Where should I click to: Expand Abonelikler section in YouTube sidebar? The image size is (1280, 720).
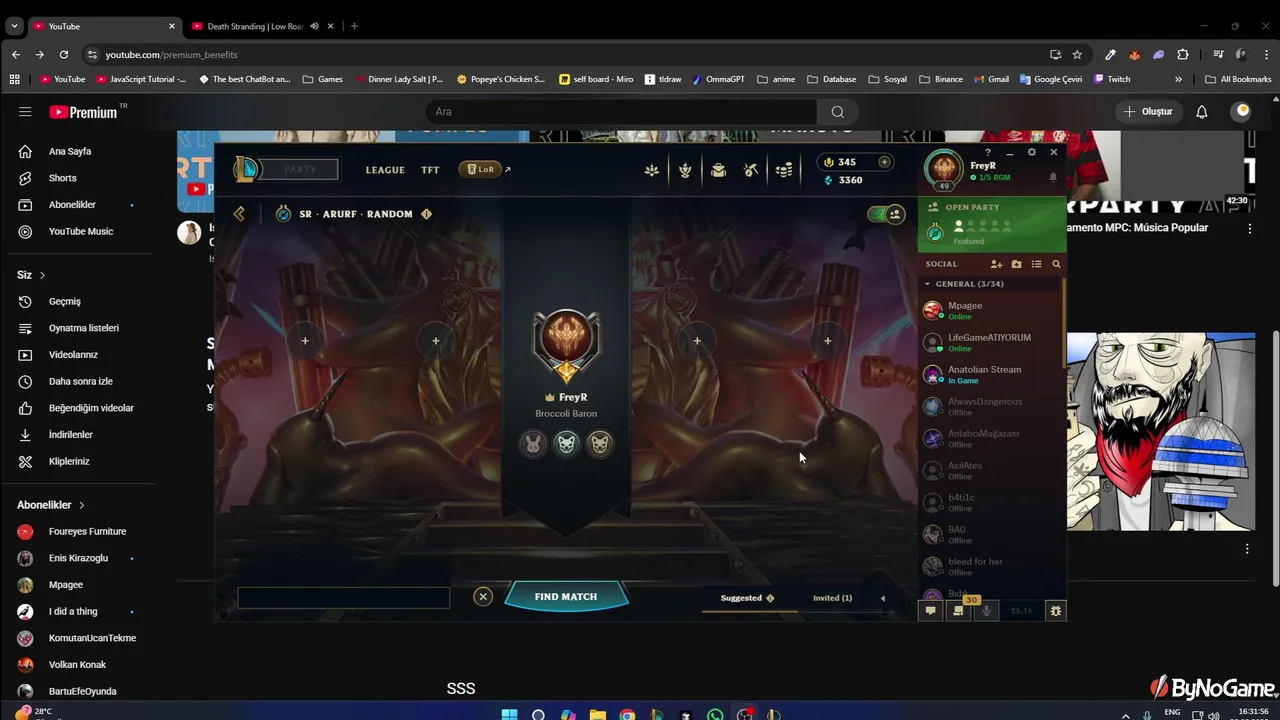pyautogui.click(x=82, y=505)
